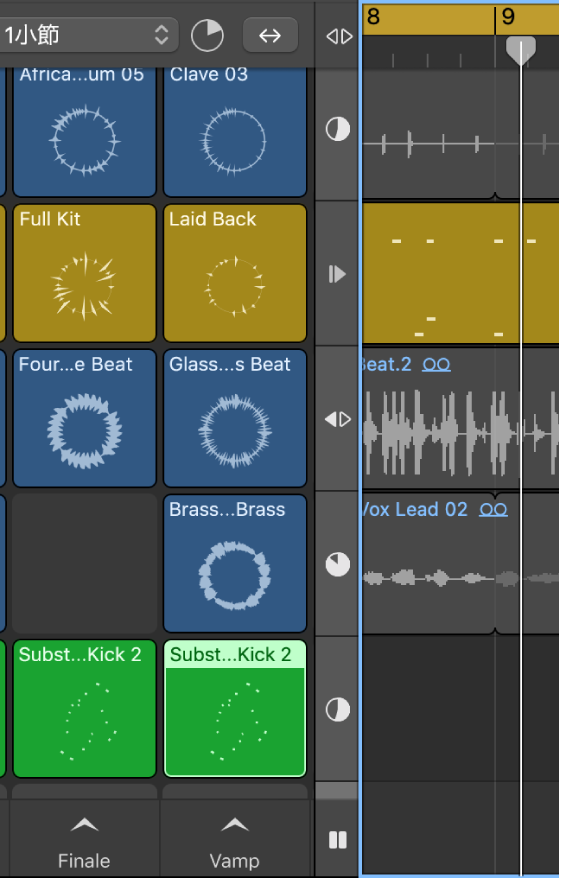Launch the Full Kit loop cell
Image resolution: width=561 pixels, height=880 pixels.
point(84,273)
